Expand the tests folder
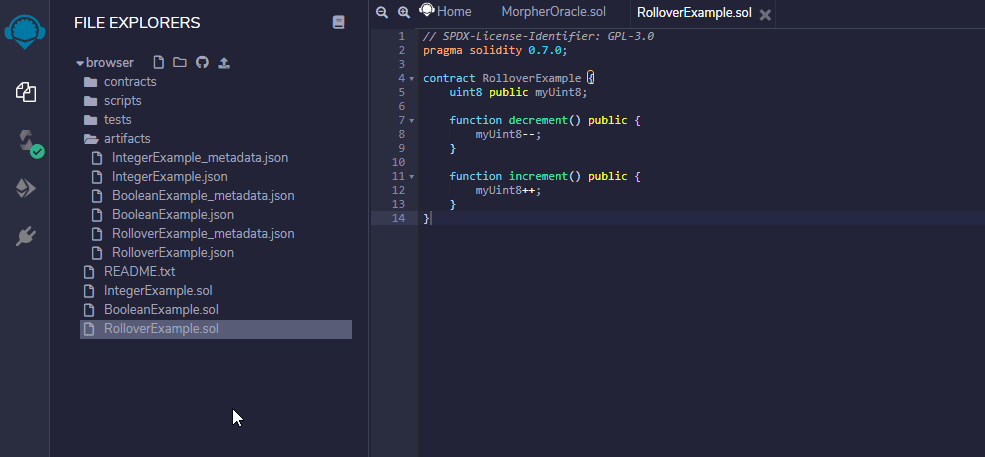Image resolution: width=985 pixels, height=457 pixels. 107,119
